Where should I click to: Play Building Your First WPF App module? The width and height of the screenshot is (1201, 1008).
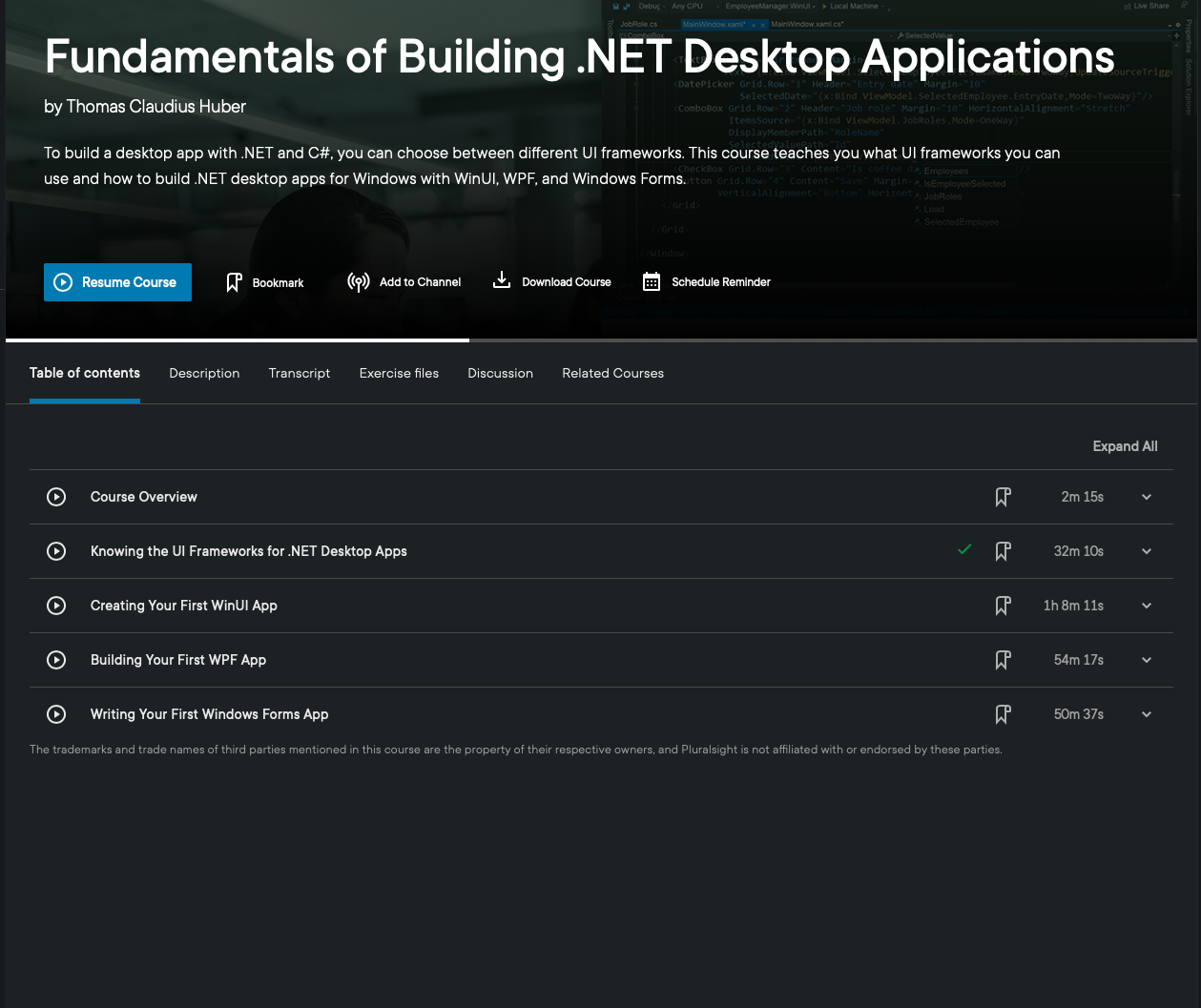coord(56,660)
